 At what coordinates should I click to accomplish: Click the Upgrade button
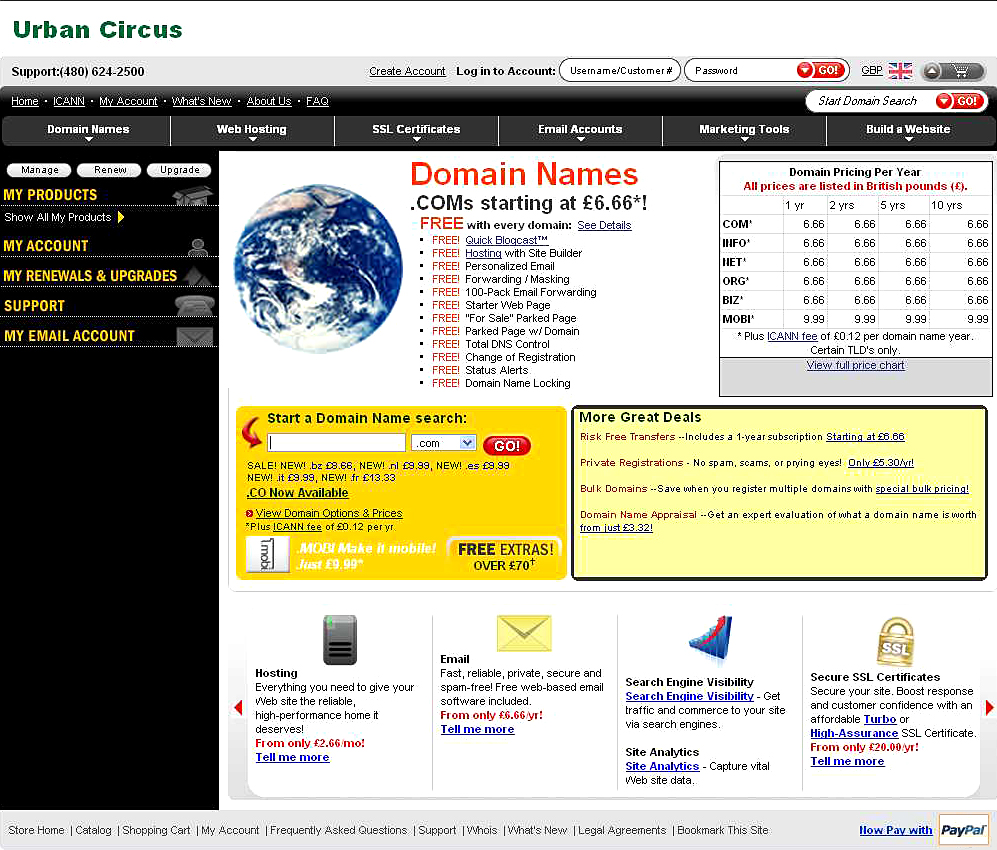point(179,170)
